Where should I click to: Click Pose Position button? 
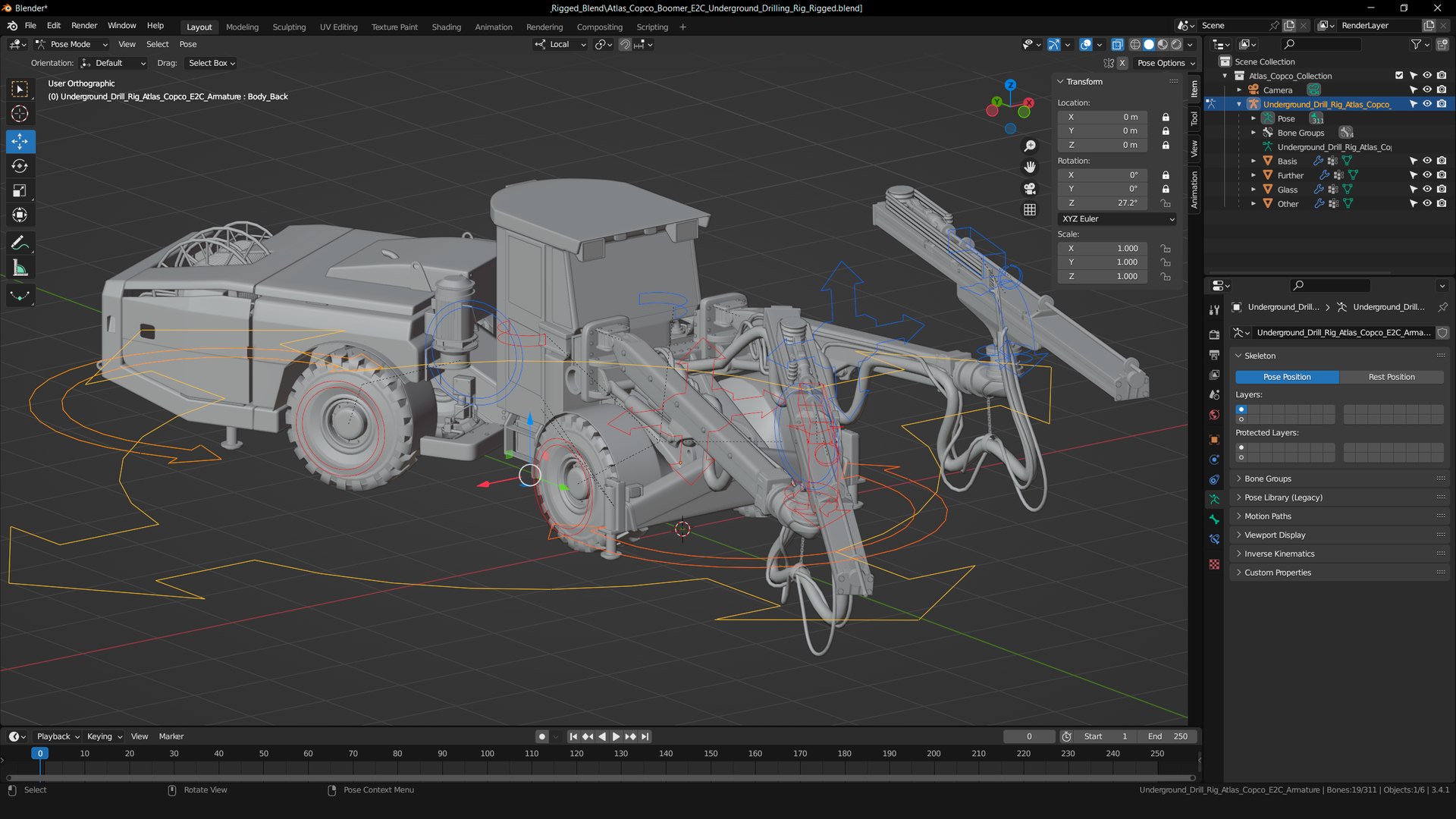coord(1286,377)
